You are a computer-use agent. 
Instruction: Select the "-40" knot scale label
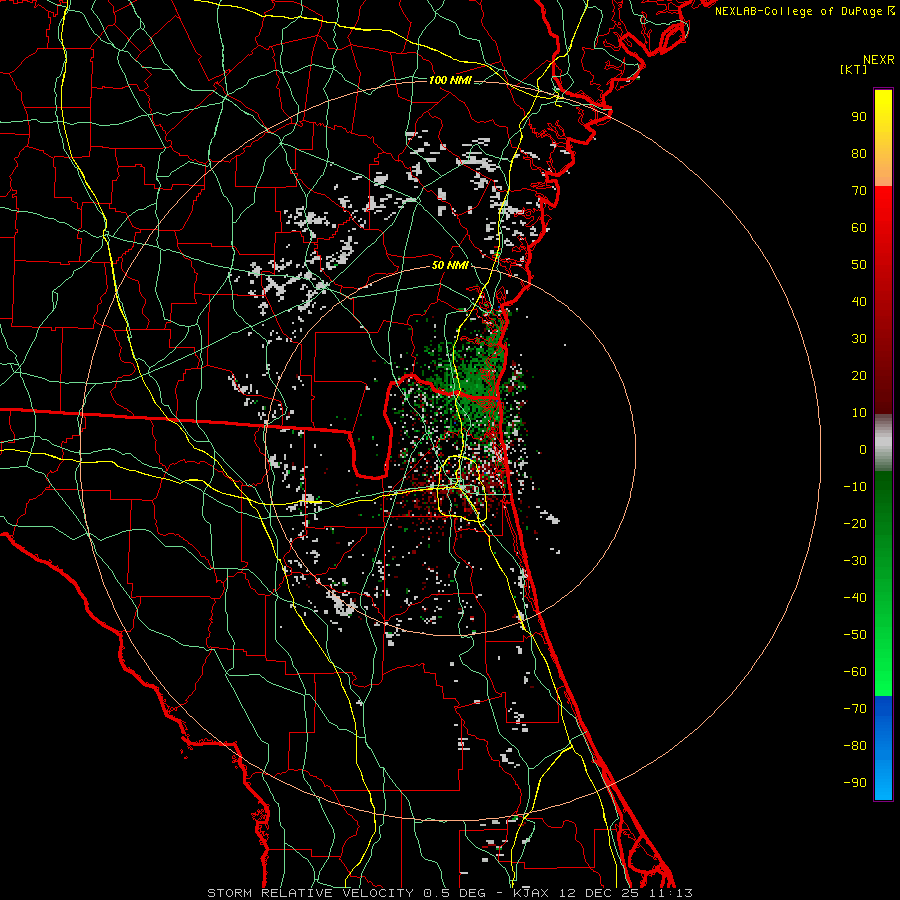click(855, 598)
